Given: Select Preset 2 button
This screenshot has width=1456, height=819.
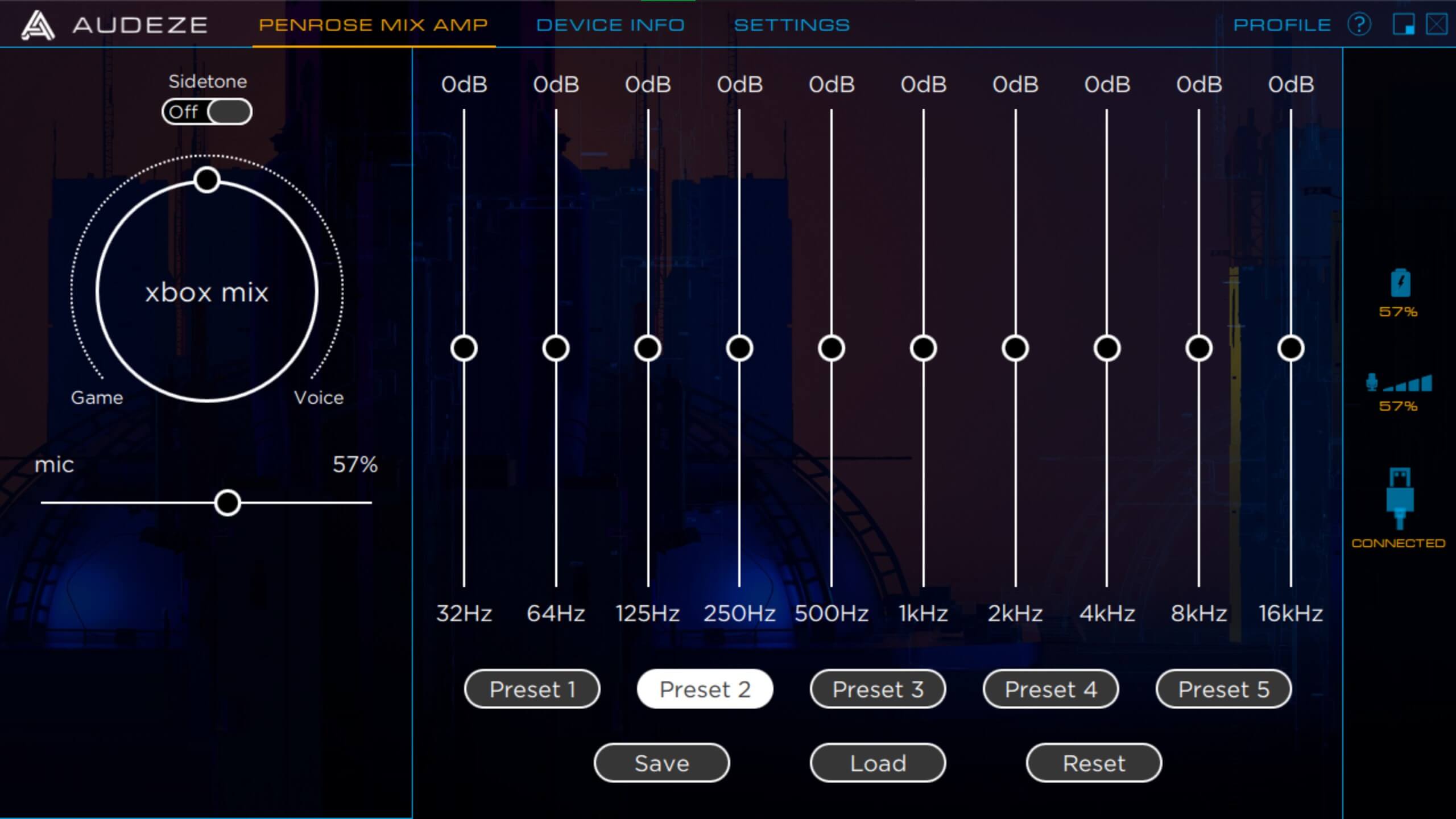Looking at the screenshot, I should 705,689.
